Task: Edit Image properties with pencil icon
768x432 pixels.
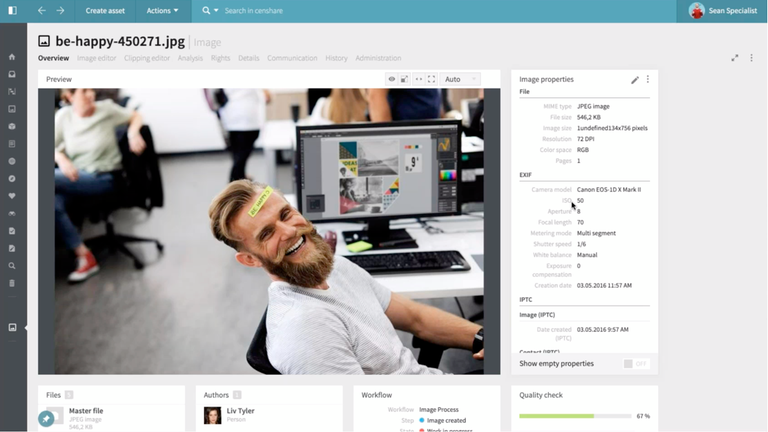Action: [x=635, y=79]
